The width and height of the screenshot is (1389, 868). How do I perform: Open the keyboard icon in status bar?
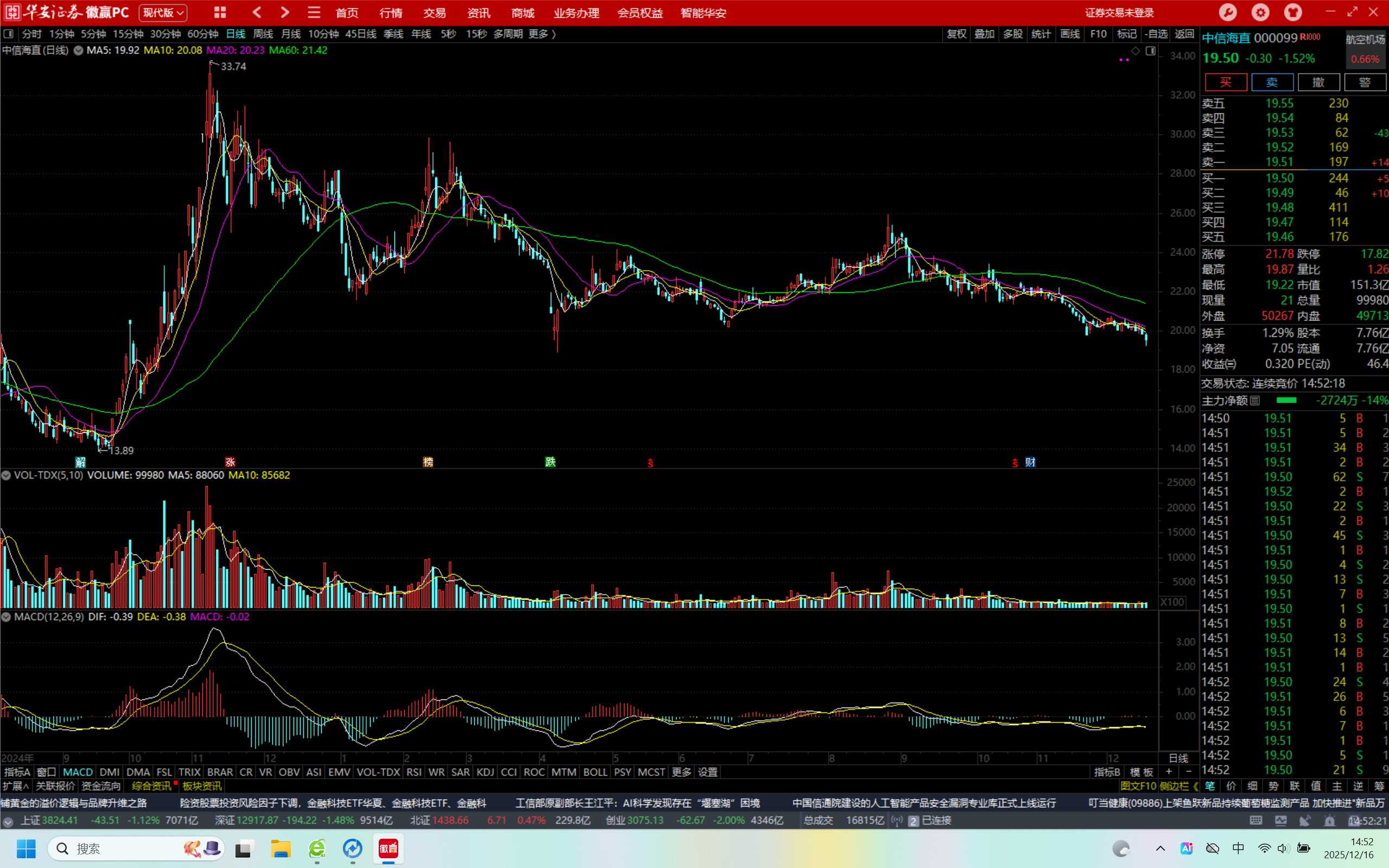[1256, 821]
